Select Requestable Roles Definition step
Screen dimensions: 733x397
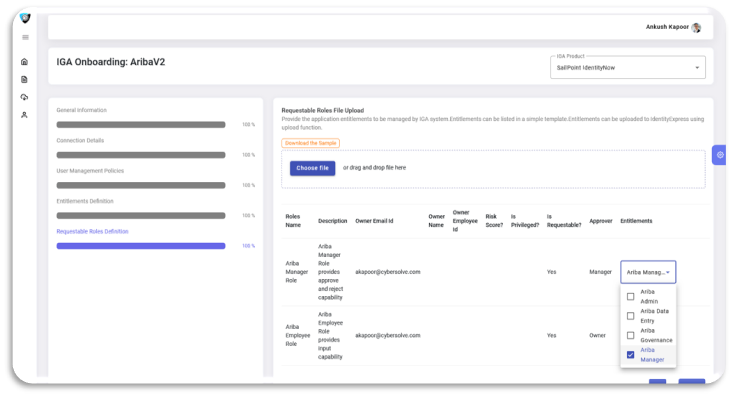pos(93,232)
